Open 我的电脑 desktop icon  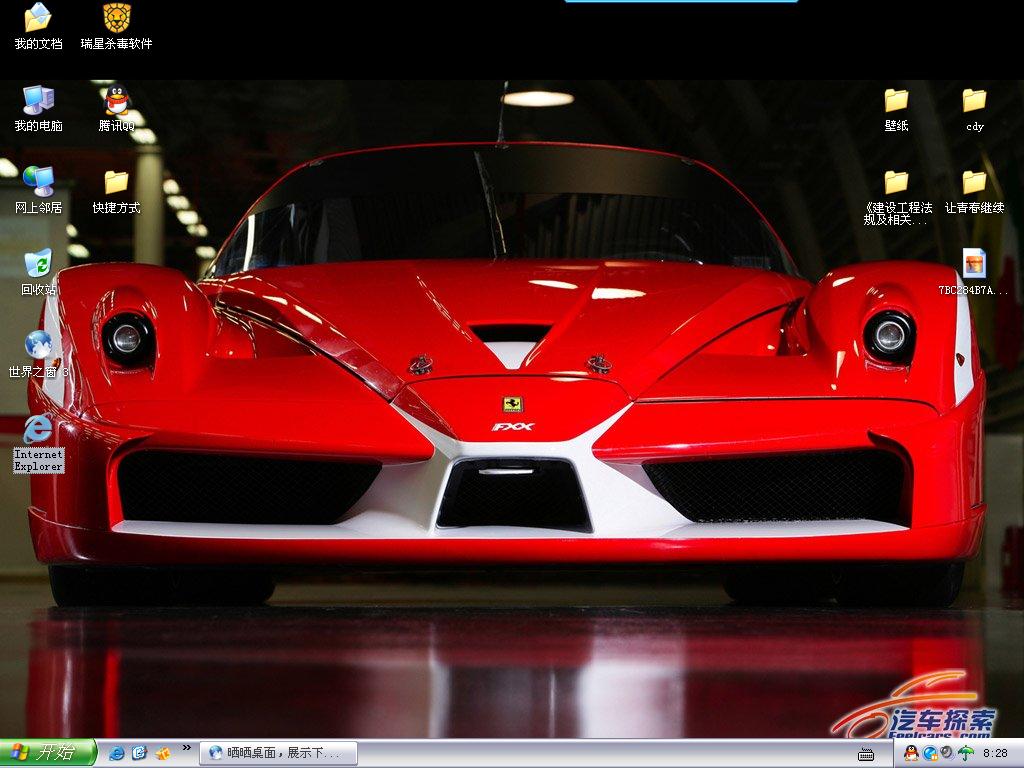38,101
